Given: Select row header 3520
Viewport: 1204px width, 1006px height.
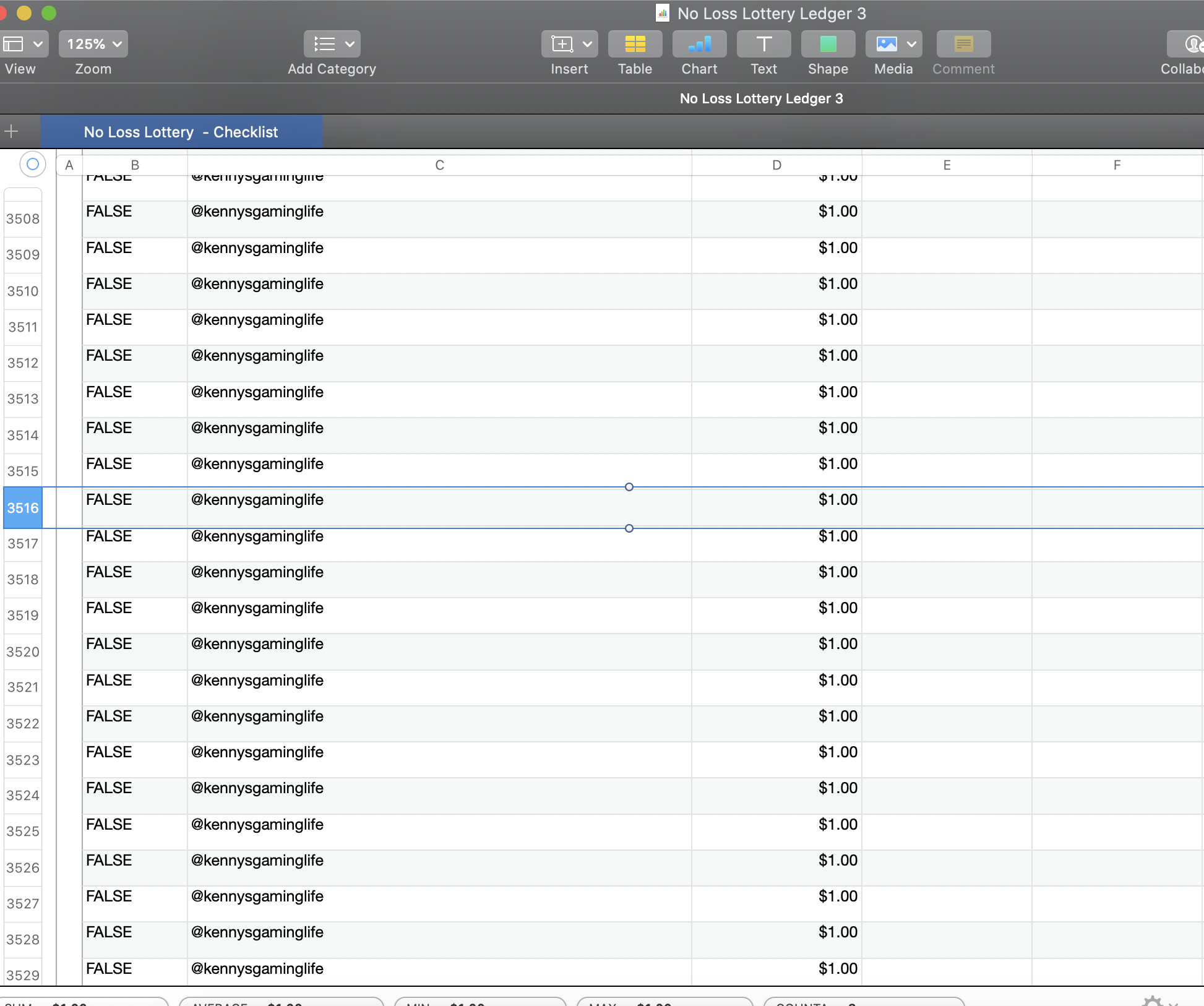Looking at the screenshot, I should 23,652.
